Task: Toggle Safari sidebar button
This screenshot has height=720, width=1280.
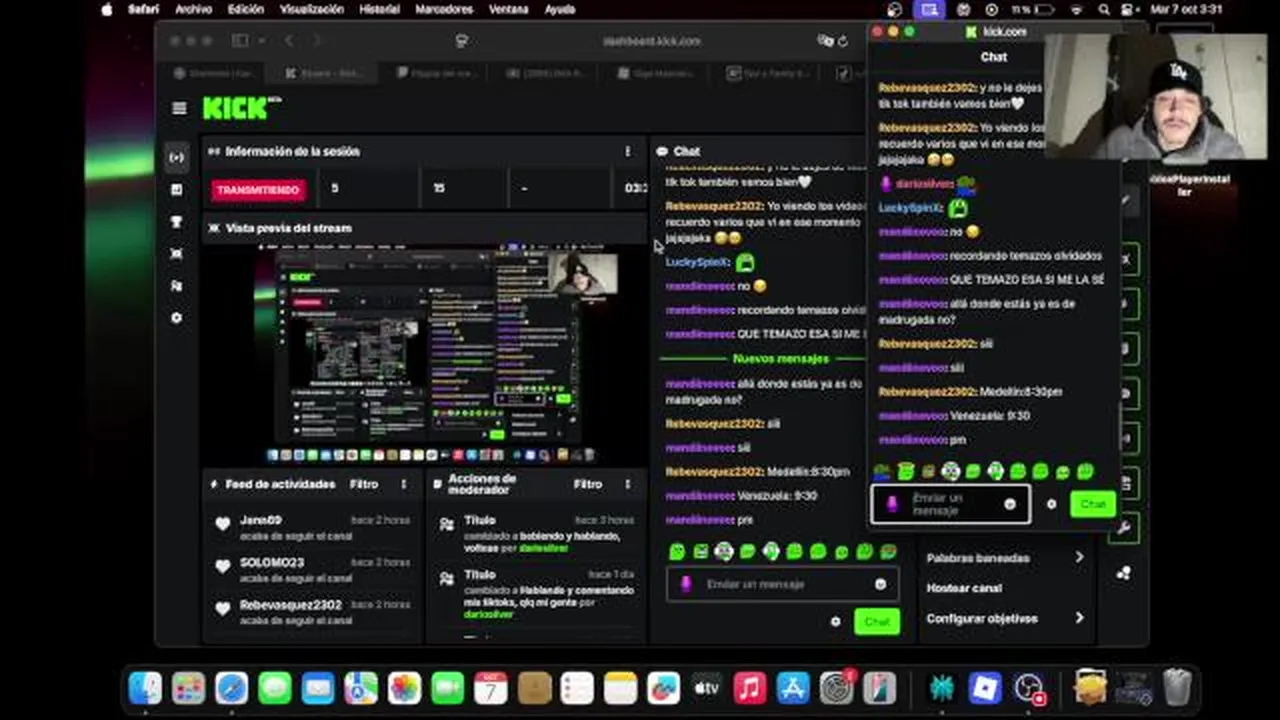Action: (240, 41)
